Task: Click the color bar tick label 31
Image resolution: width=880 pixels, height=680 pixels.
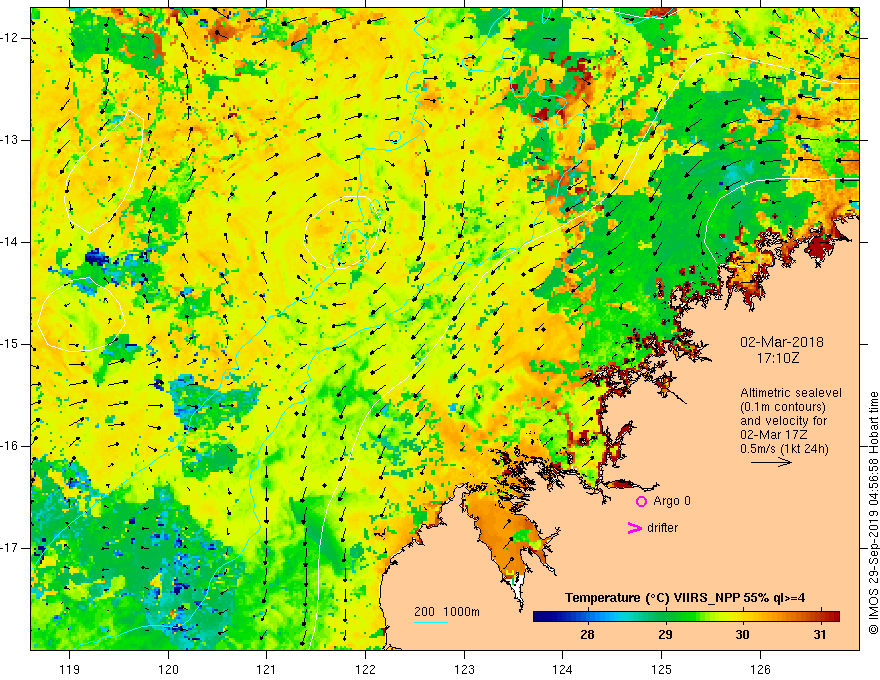Action: tap(820, 635)
